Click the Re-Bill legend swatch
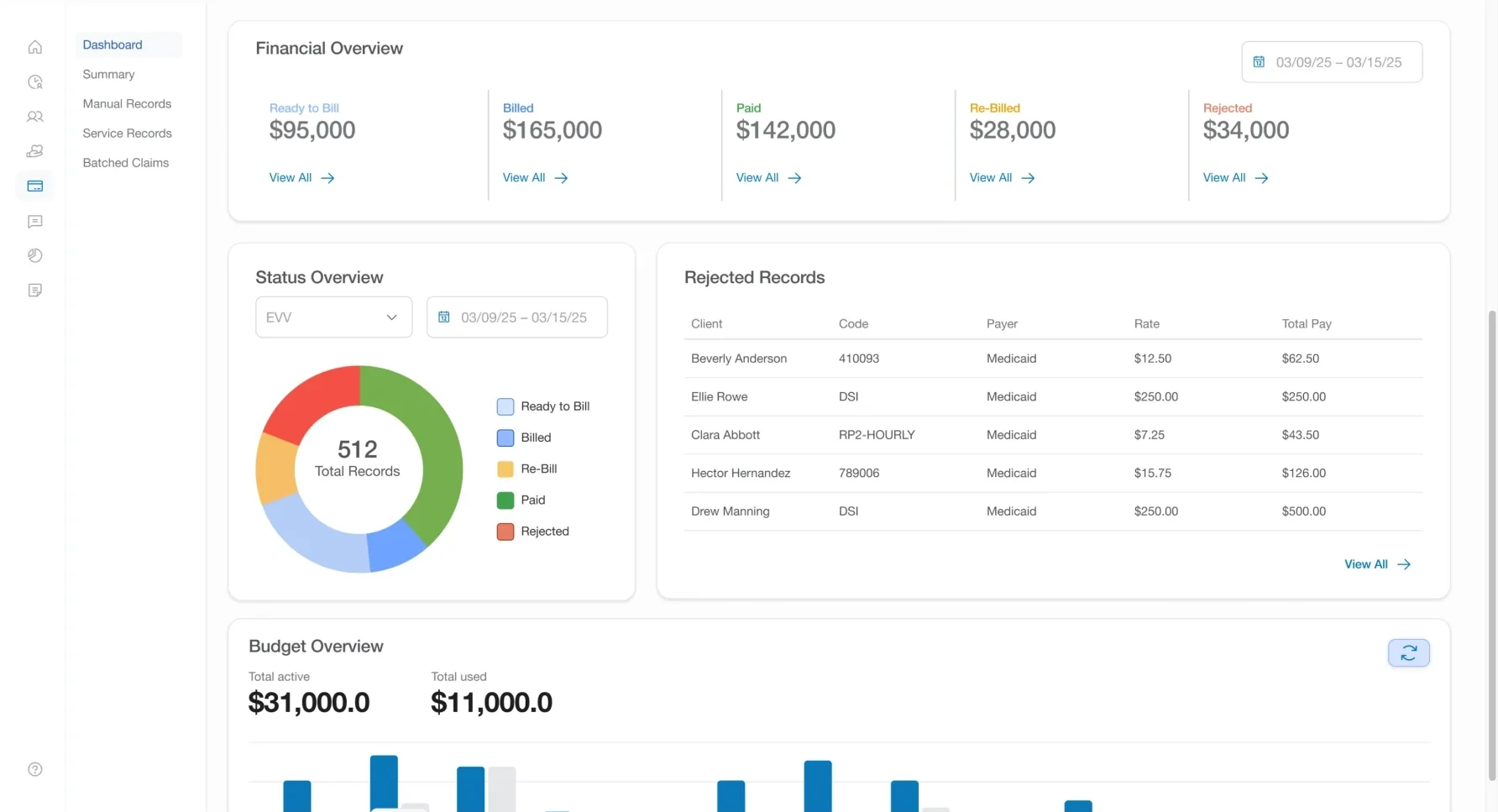 point(505,469)
